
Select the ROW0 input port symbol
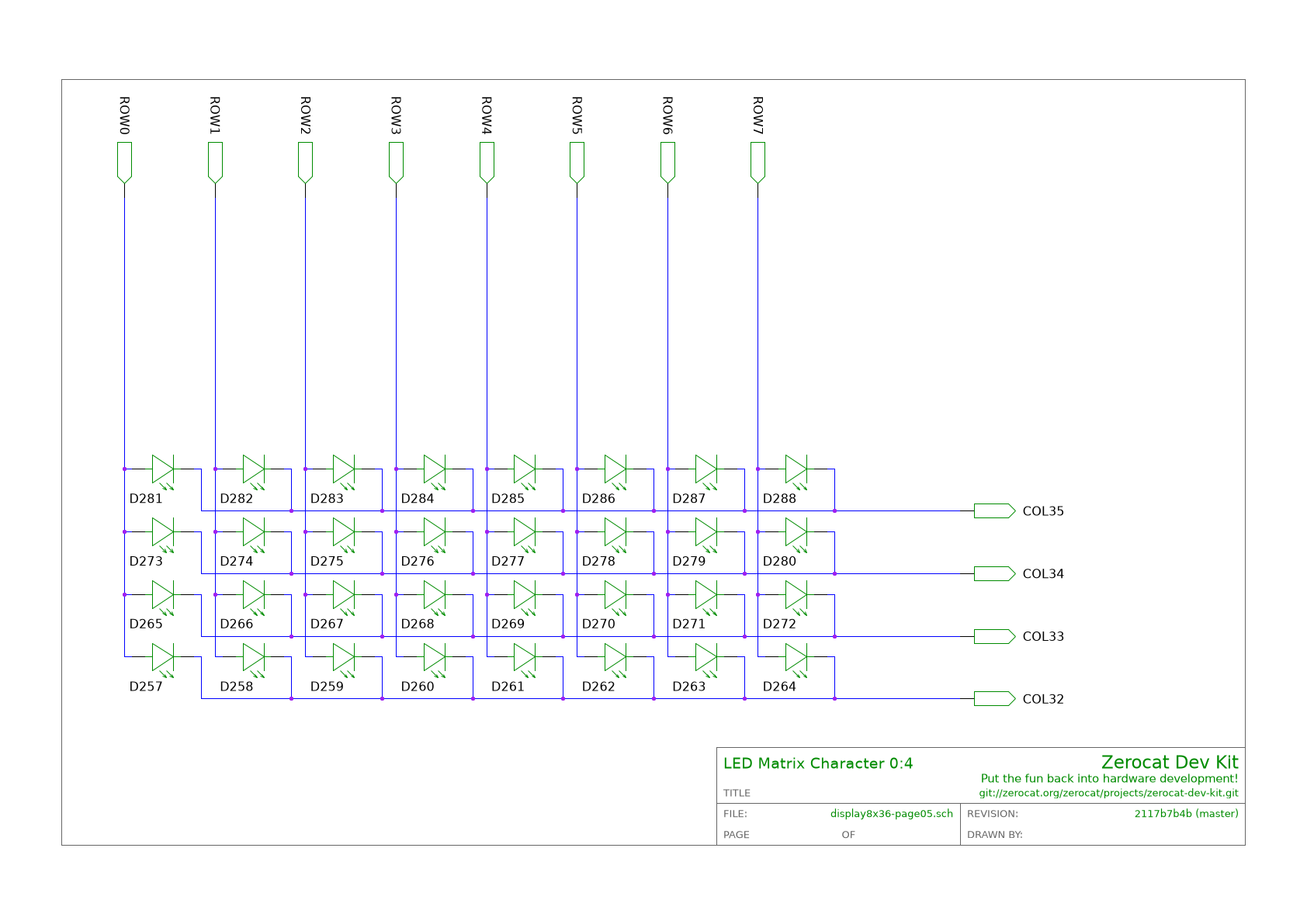point(124,163)
